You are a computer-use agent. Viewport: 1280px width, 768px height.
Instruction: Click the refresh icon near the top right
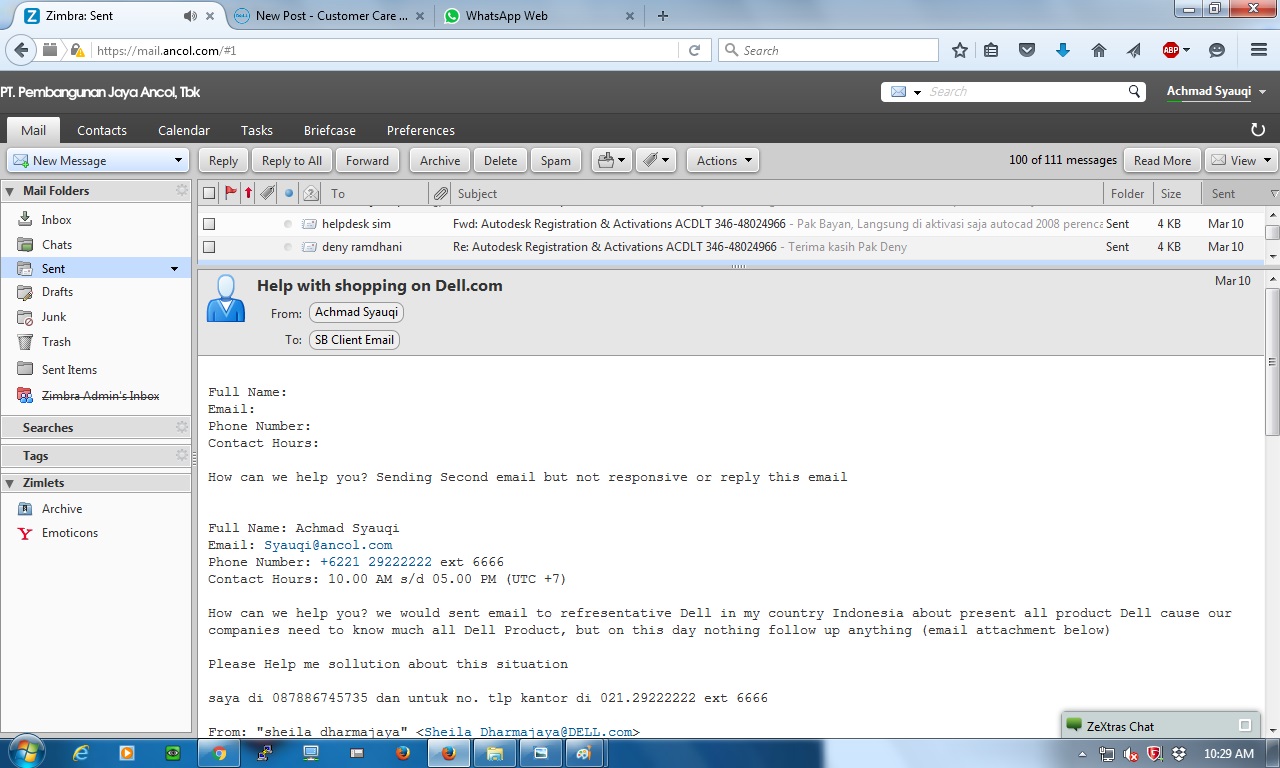pyautogui.click(x=1258, y=129)
